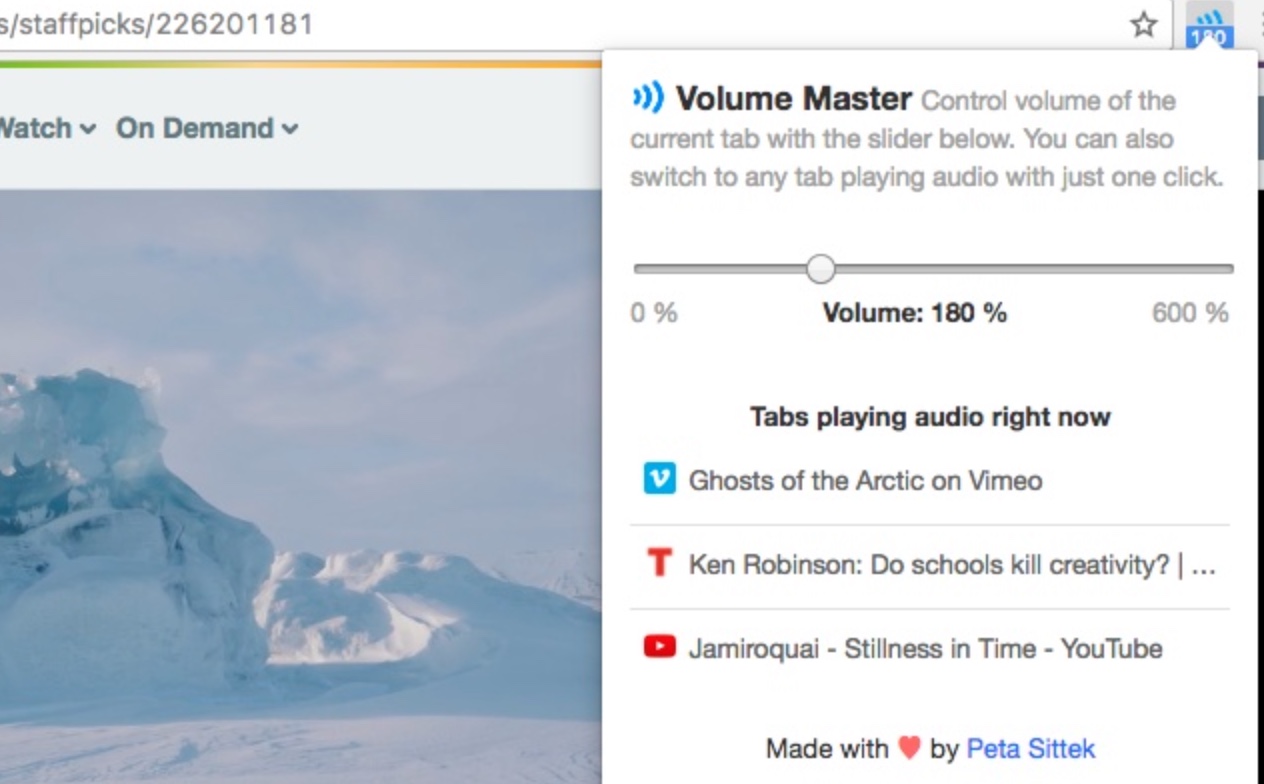The height and width of the screenshot is (784, 1264).
Task: Bookmark this page with the star icon
Action: pos(1144,25)
